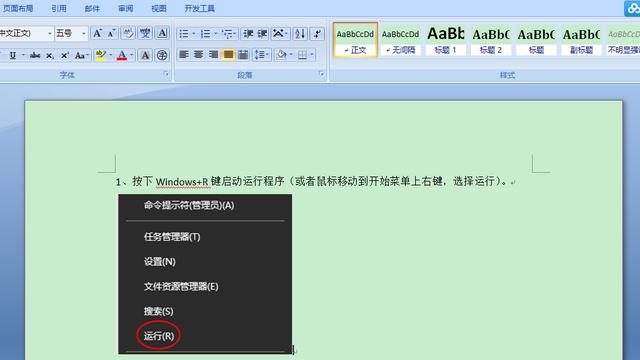Expand the bullet library dropdown arrow

193,34
